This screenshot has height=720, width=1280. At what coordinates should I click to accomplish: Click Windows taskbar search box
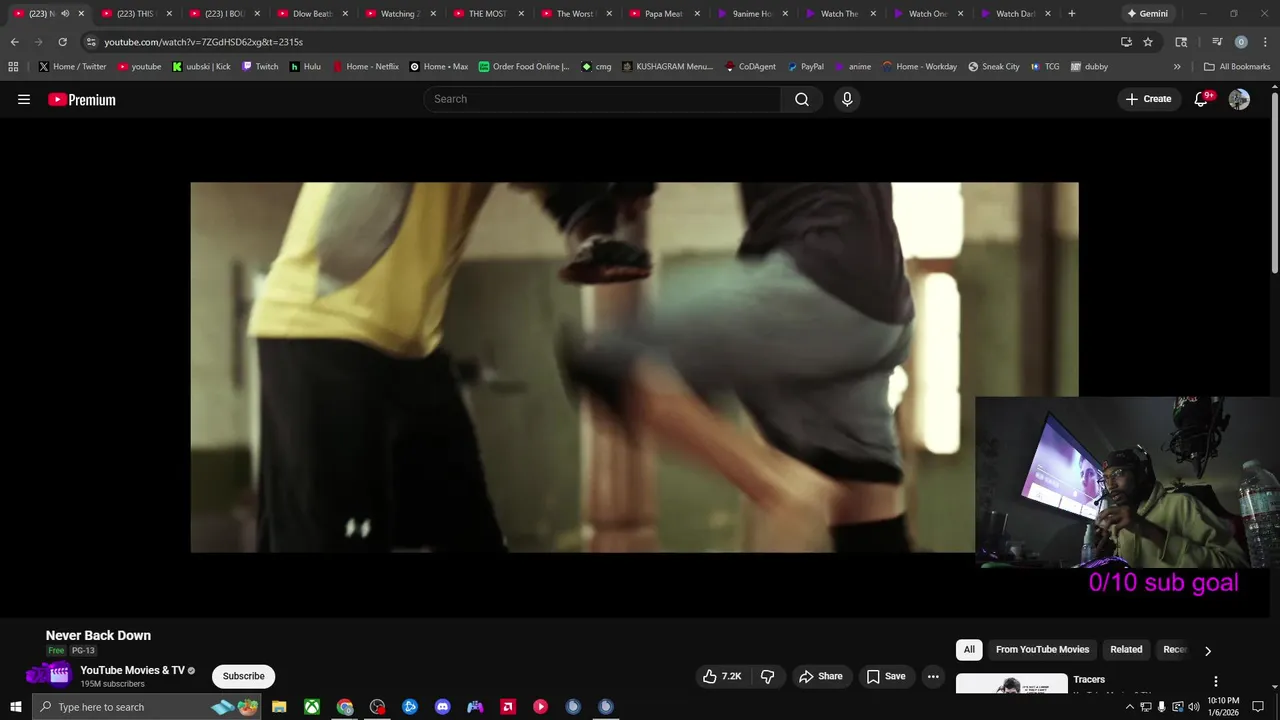point(147,707)
